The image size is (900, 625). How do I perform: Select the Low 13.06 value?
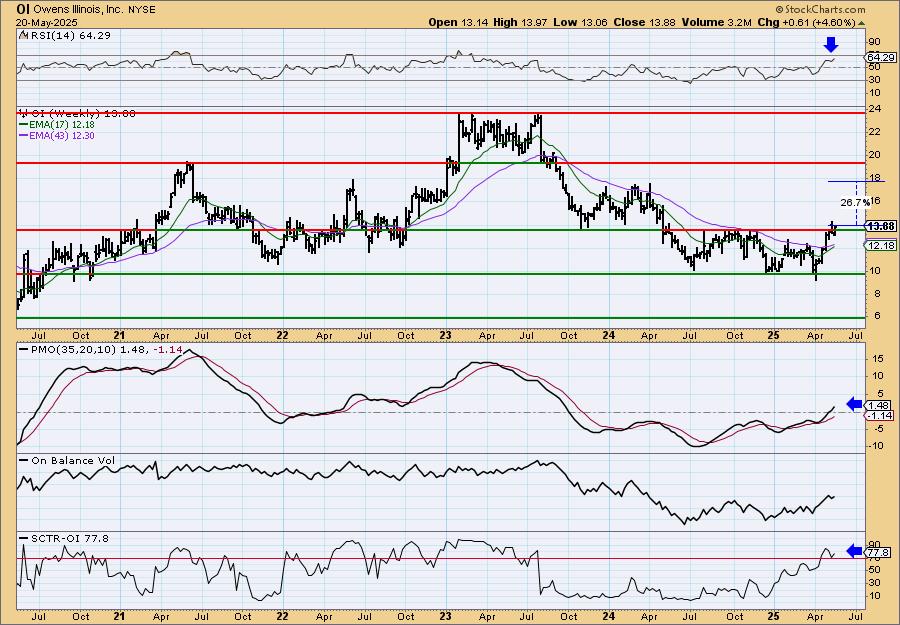pyautogui.click(x=580, y=22)
